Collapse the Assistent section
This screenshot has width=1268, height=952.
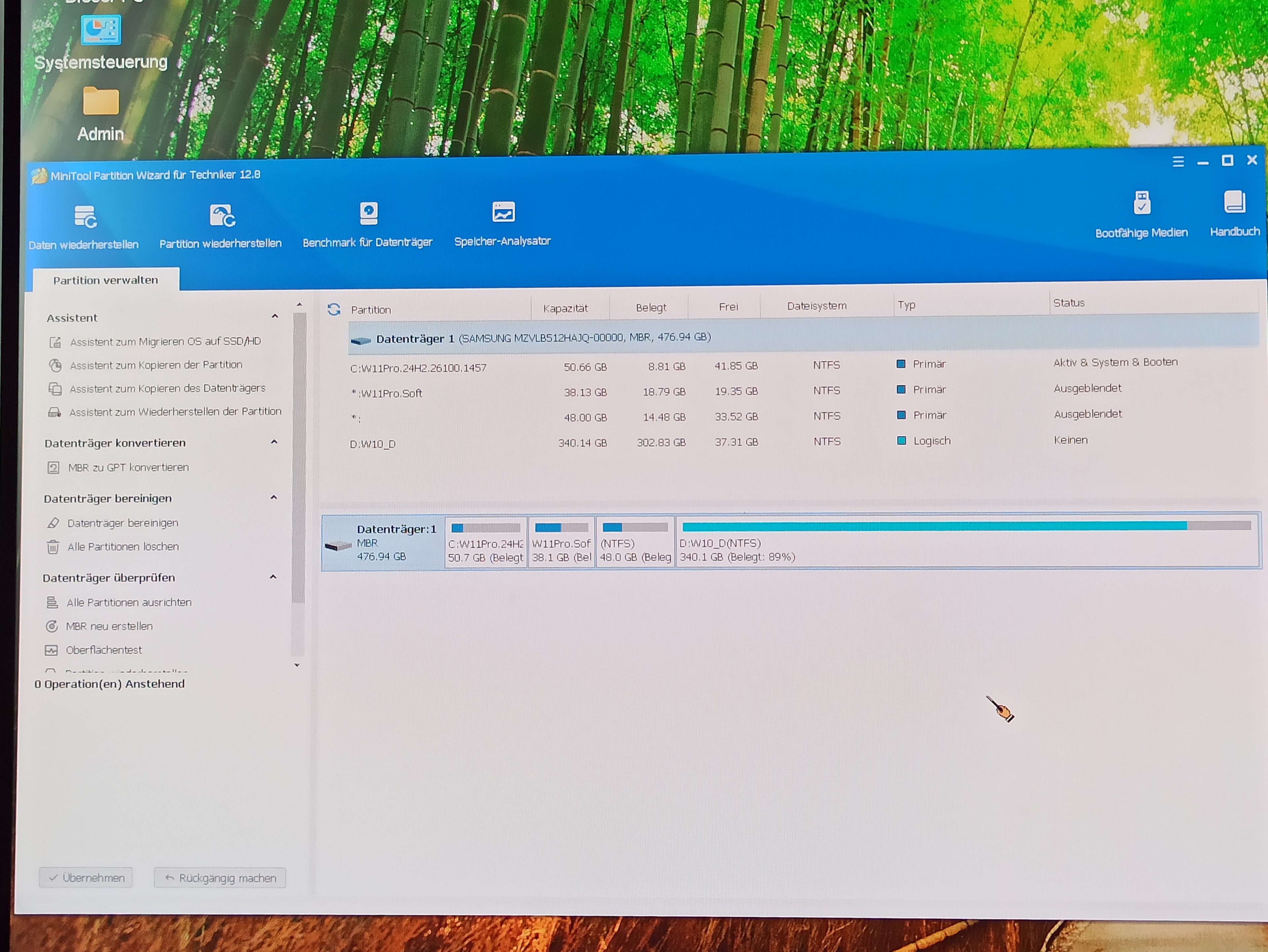[275, 316]
